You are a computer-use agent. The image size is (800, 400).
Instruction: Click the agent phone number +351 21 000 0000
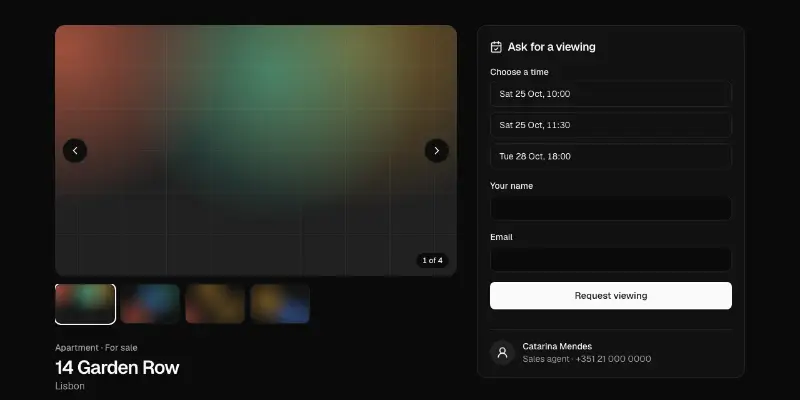coord(613,359)
